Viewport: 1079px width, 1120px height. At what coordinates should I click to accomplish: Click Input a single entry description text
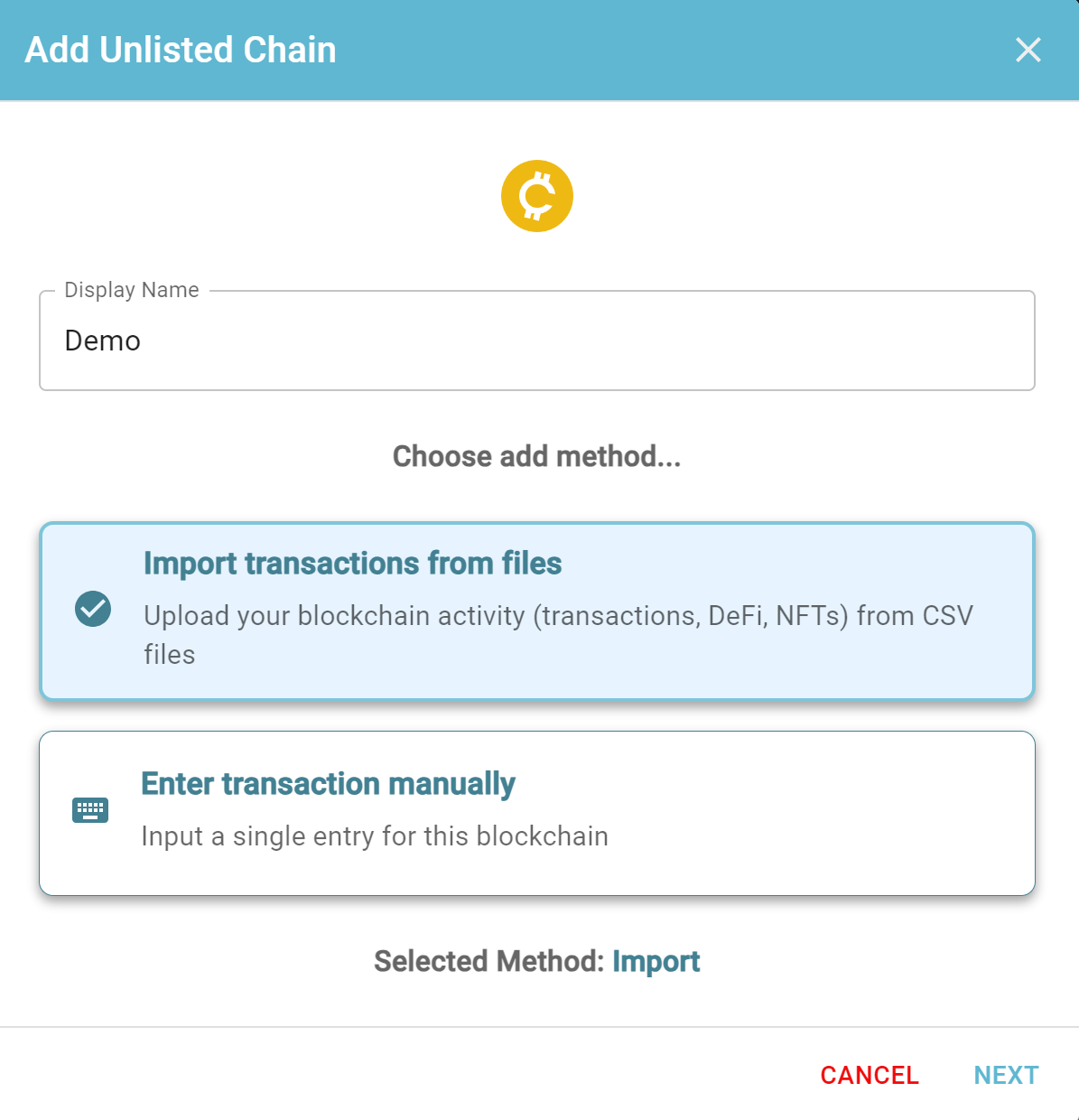pyautogui.click(x=375, y=836)
